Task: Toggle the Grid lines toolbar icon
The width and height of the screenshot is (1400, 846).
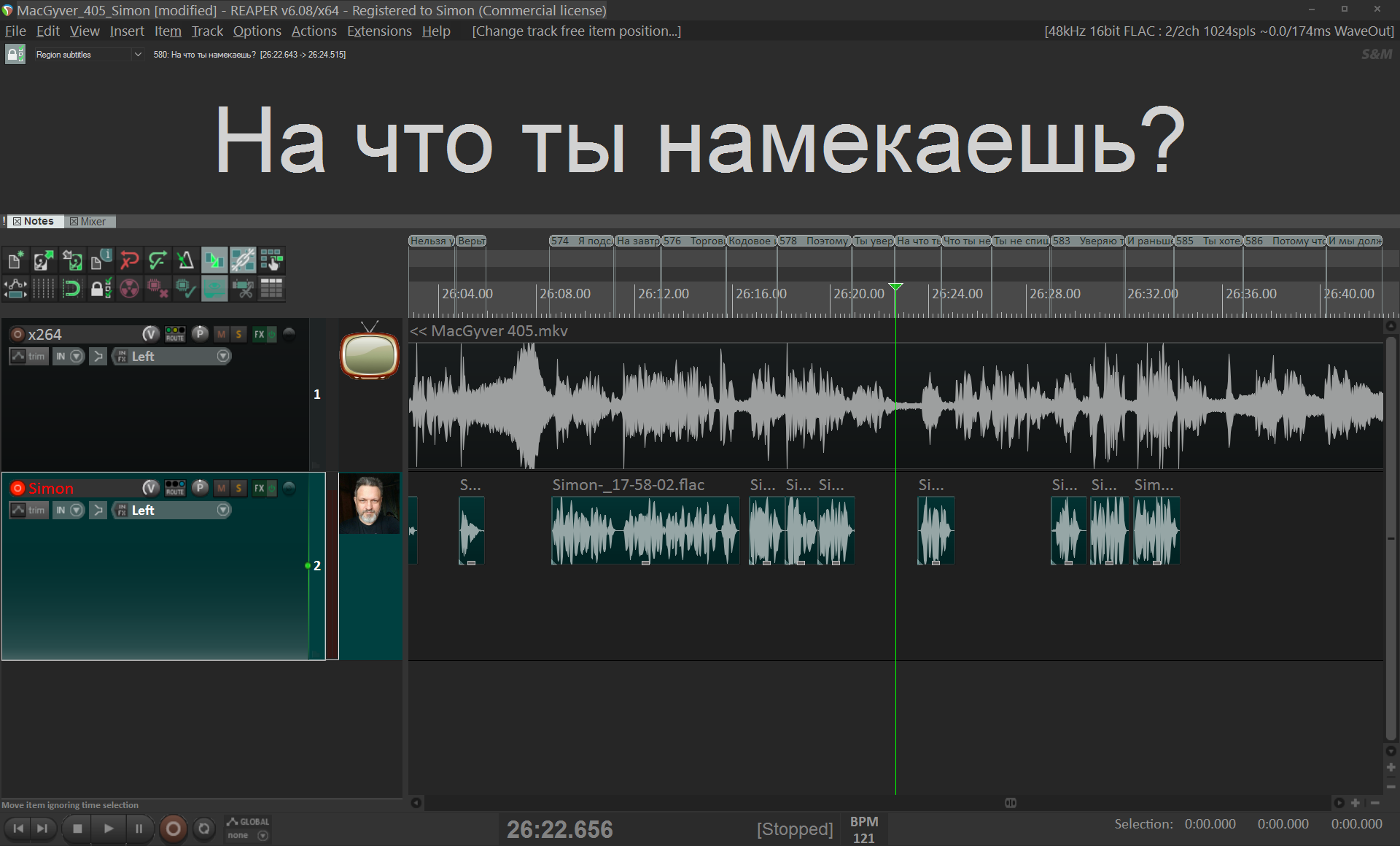Action: [x=44, y=289]
